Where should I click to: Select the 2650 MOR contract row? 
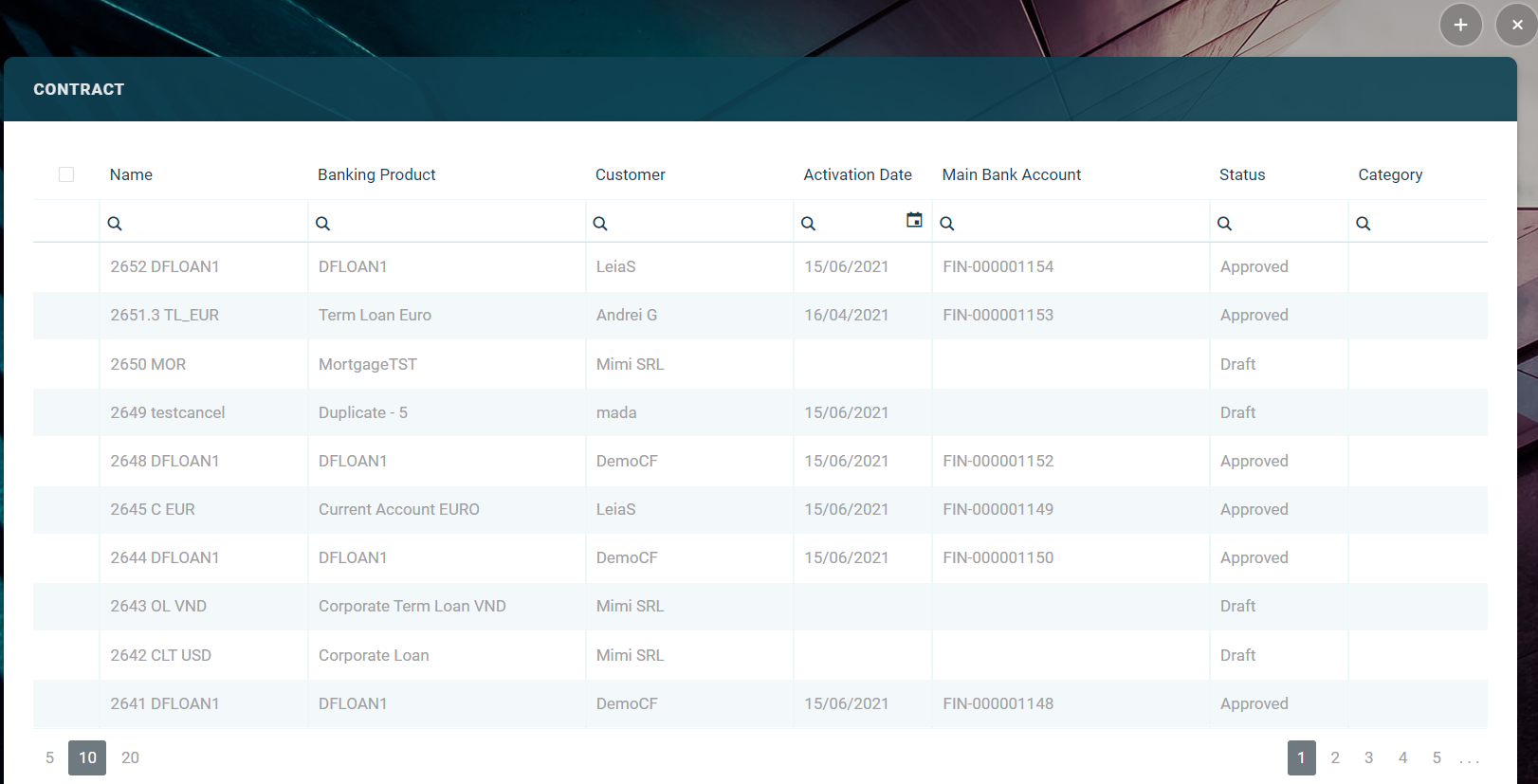148,364
